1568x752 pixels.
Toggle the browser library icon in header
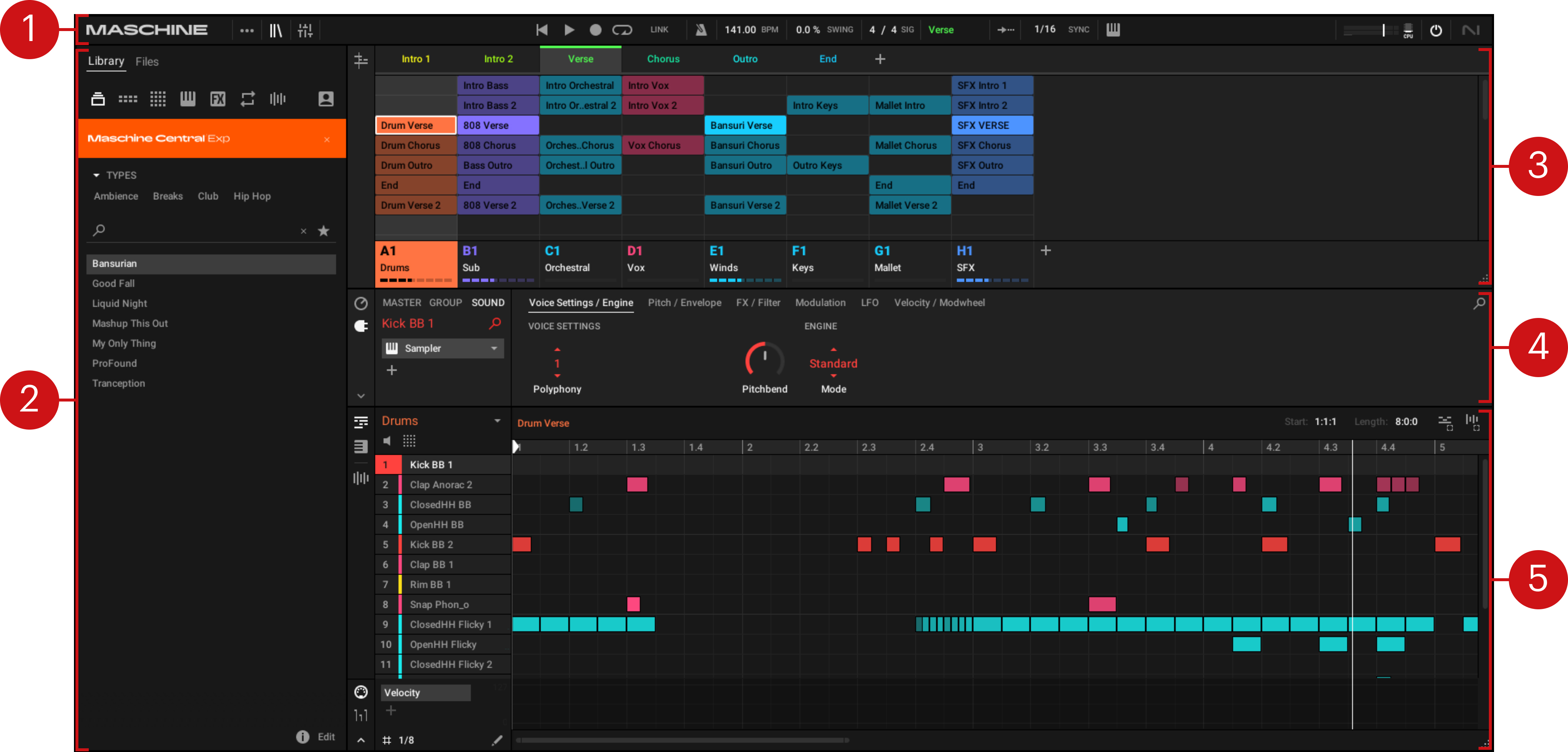click(x=276, y=30)
